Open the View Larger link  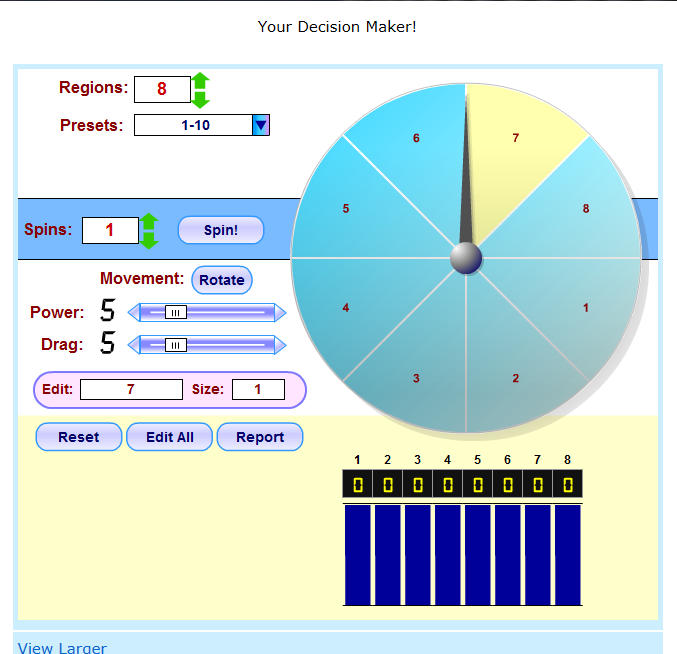pos(62,648)
